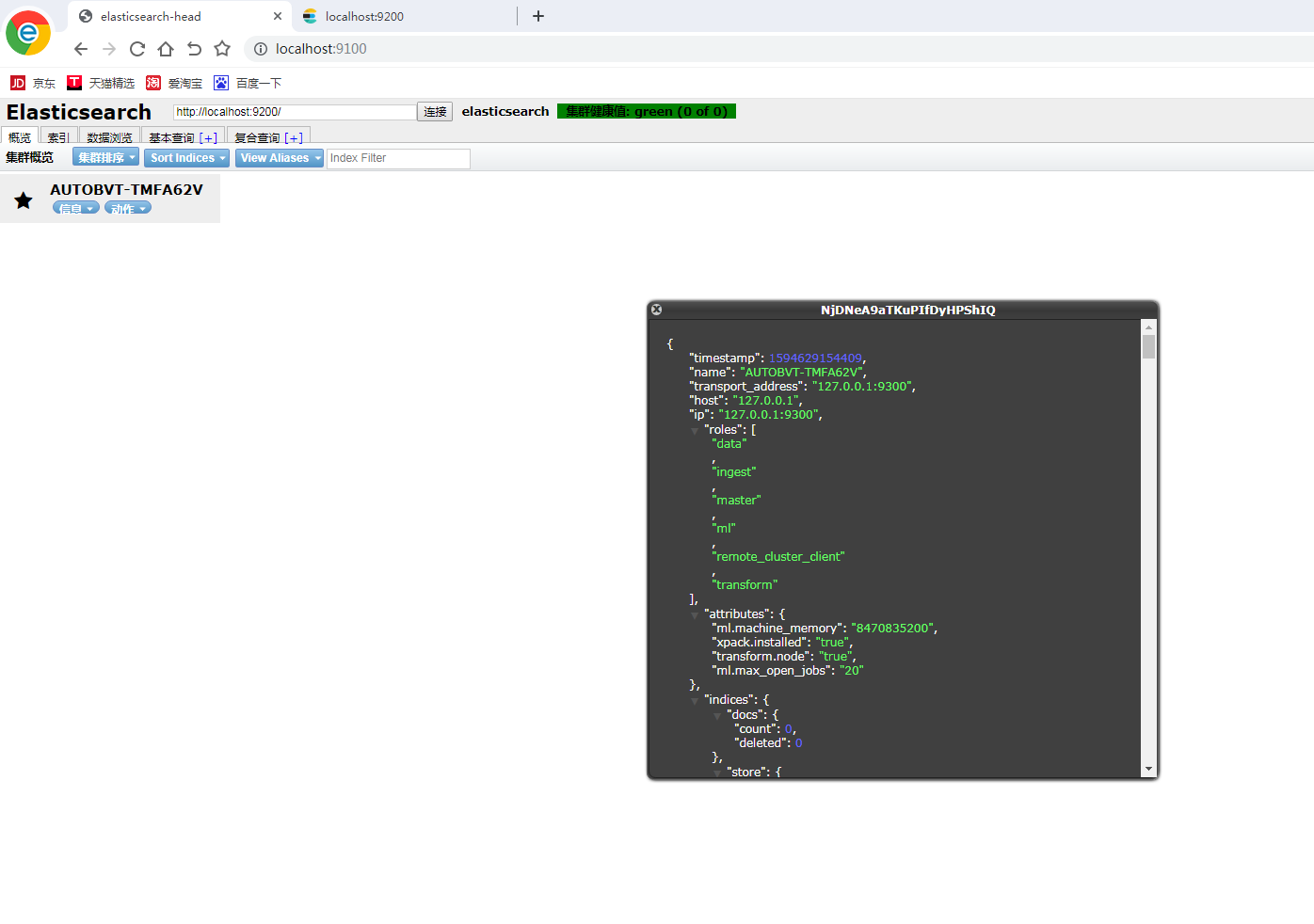This screenshot has width=1314, height=924.
Task: Go back with the browser back arrow
Action: (81, 49)
